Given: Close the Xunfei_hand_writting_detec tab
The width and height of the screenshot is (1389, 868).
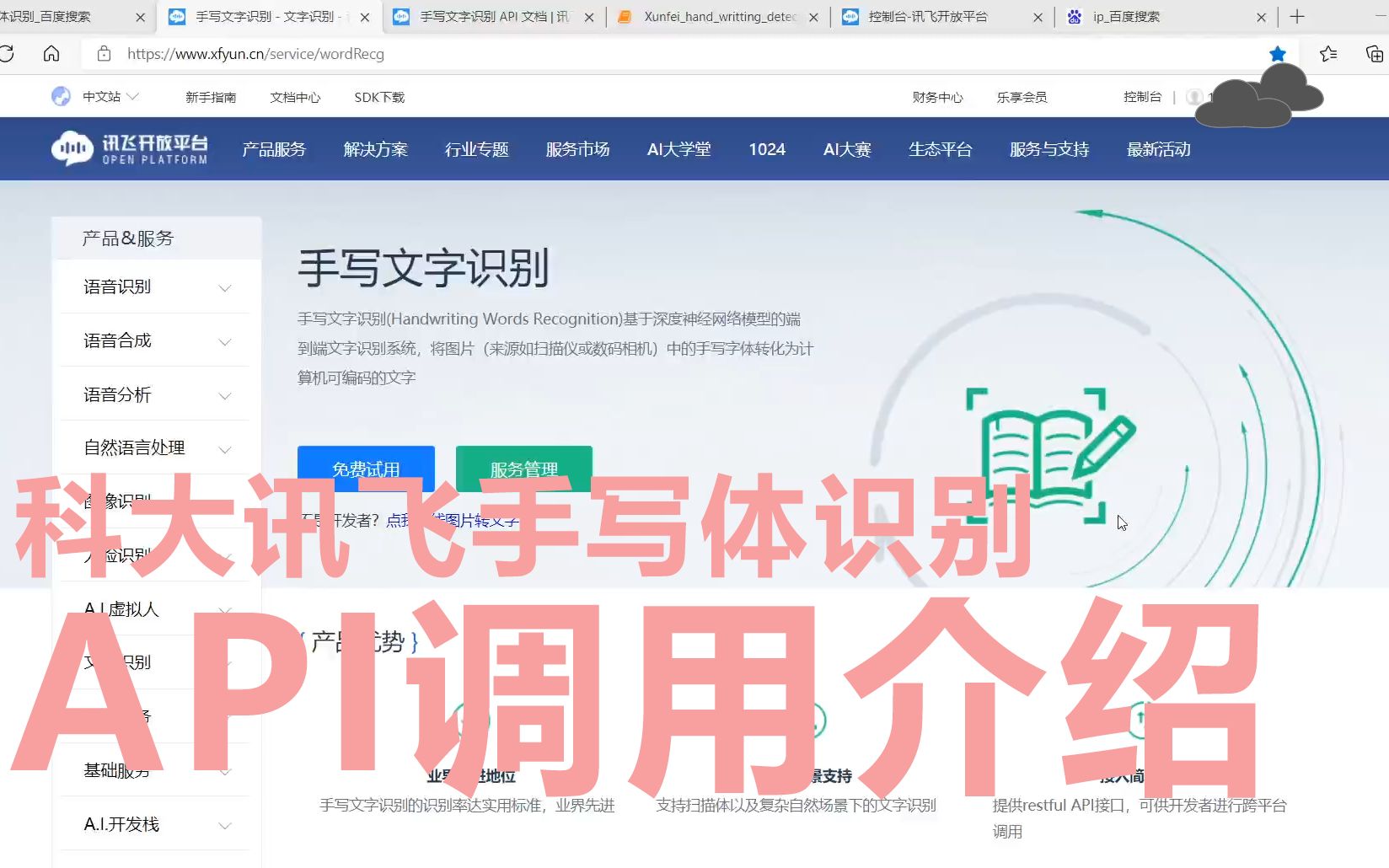Looking at the screenshot, I should (x=813, y=17).
